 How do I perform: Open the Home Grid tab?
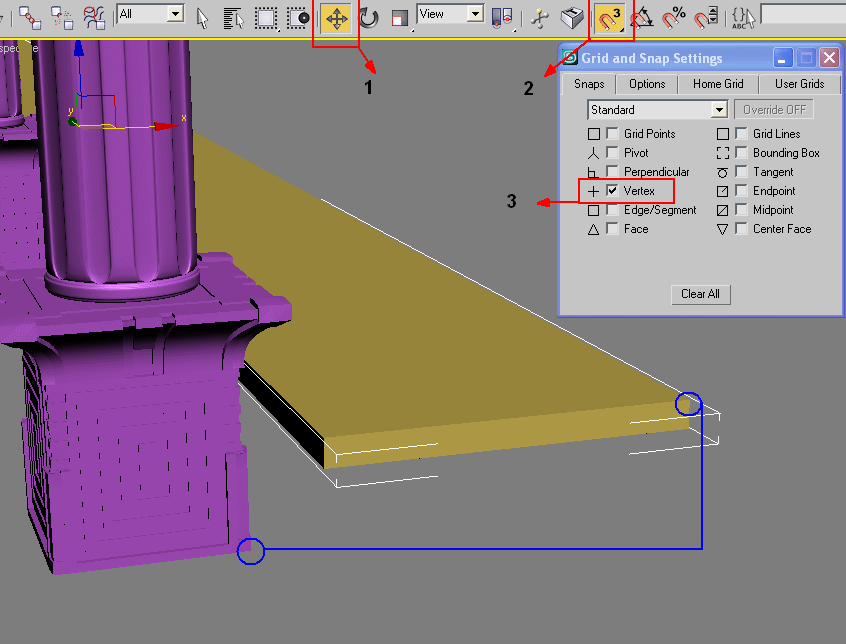click(x=718, y=84)
